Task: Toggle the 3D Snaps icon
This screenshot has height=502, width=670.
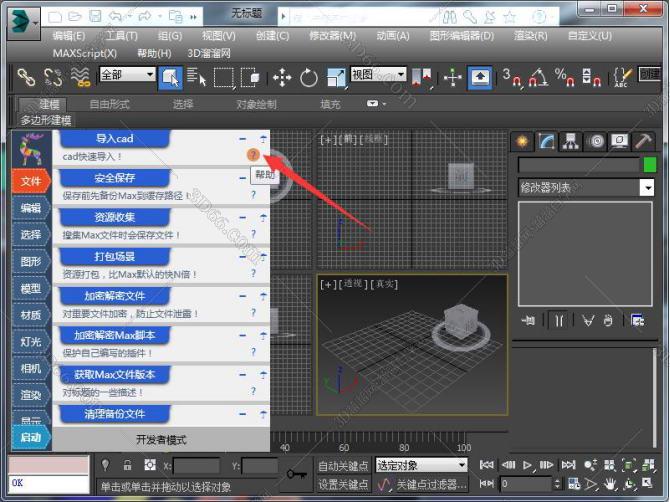Action: click(x=512, y=77)
